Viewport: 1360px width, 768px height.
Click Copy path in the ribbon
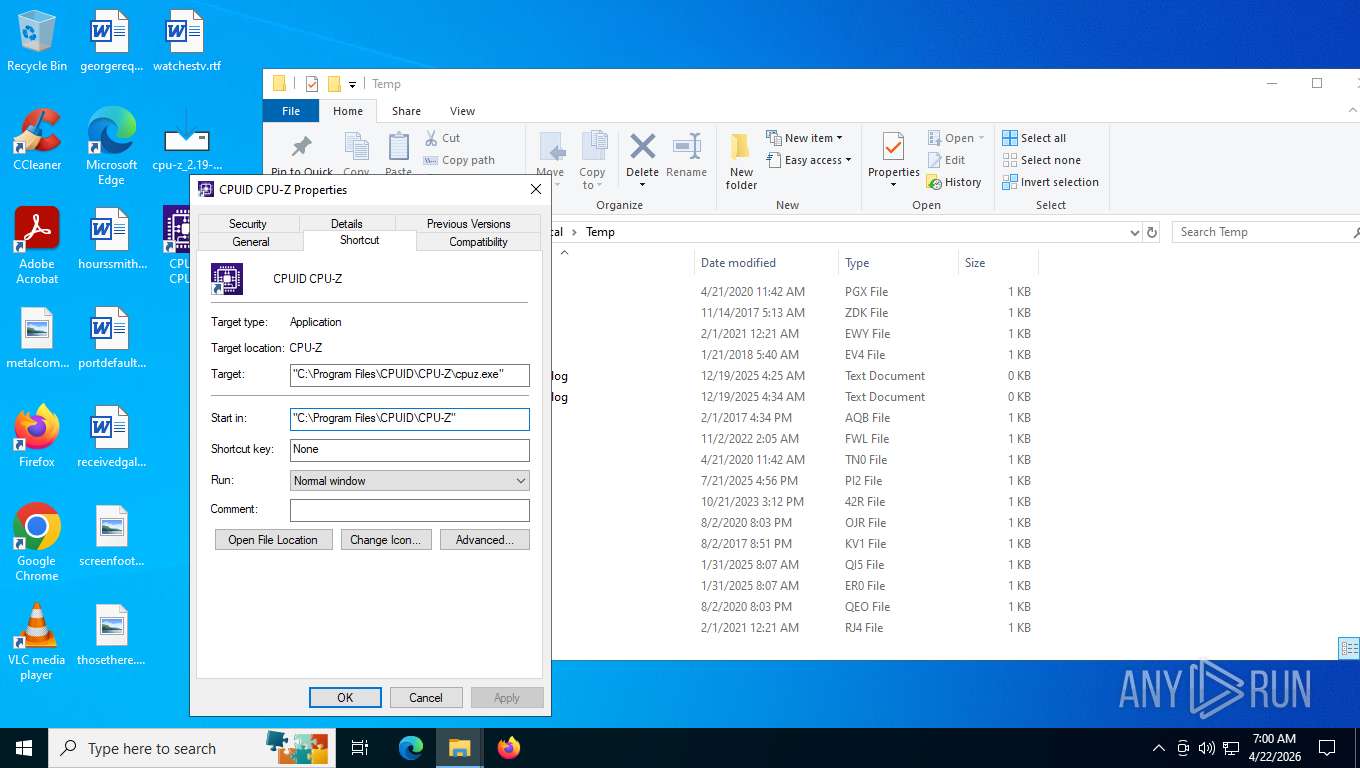[x=459, y=160]
